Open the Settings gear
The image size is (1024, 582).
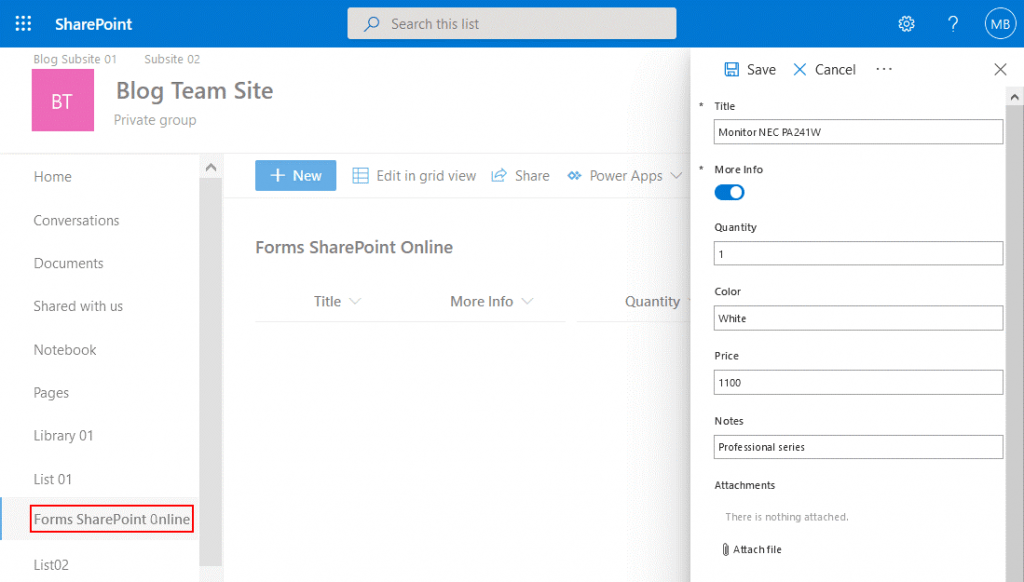906,23
